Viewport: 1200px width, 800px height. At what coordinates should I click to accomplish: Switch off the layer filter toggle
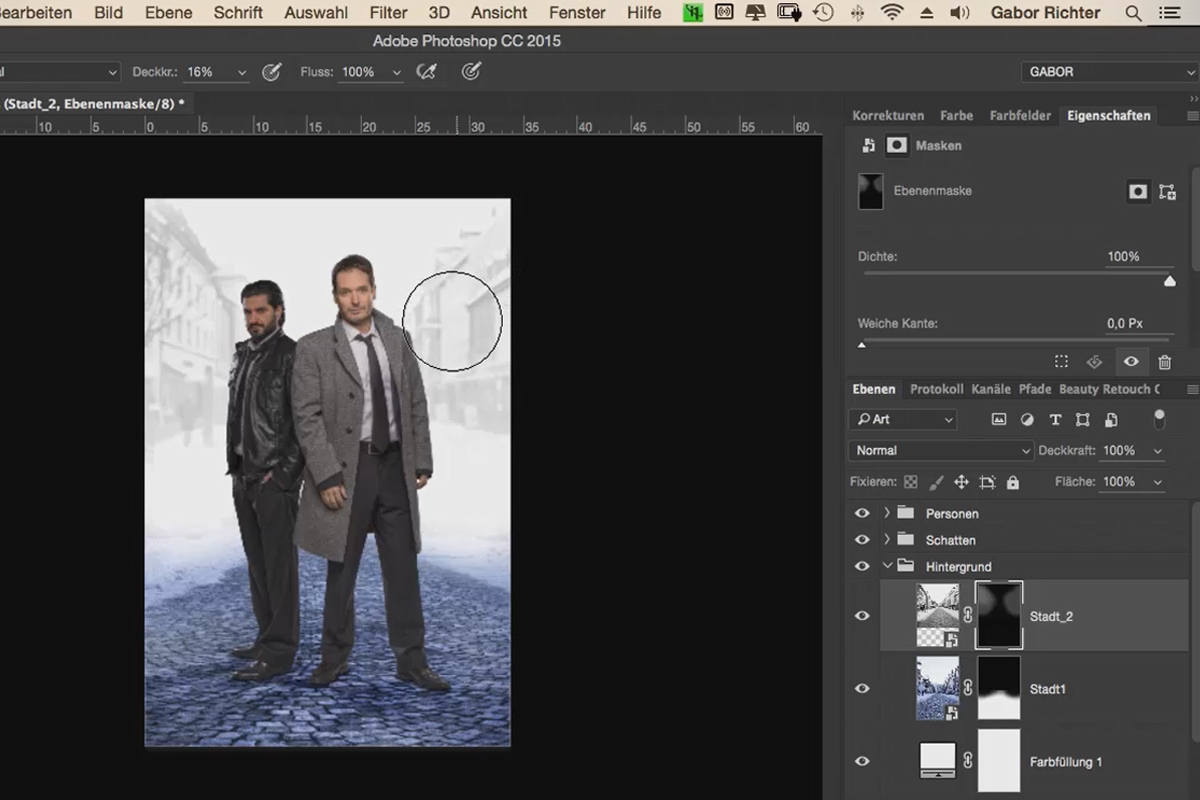[x=1159, y=418]
